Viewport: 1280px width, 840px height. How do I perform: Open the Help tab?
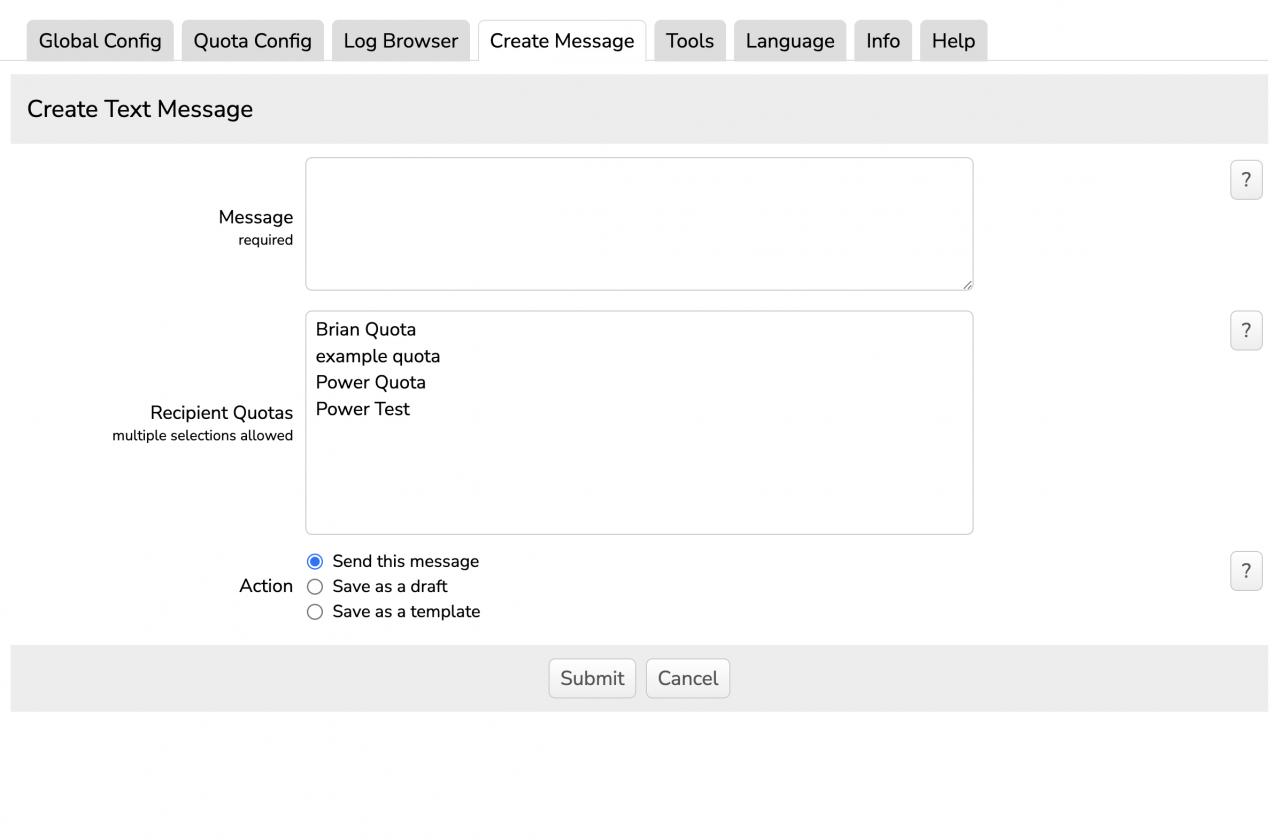coord(953,41)
